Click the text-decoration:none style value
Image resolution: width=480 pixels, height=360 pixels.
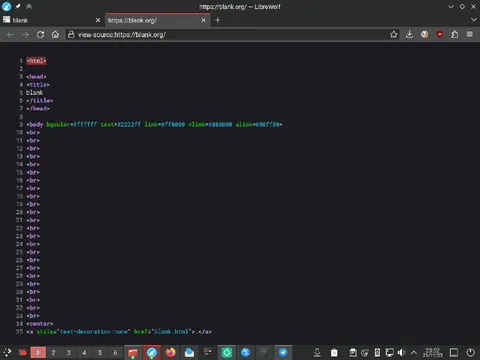point(94,332)
